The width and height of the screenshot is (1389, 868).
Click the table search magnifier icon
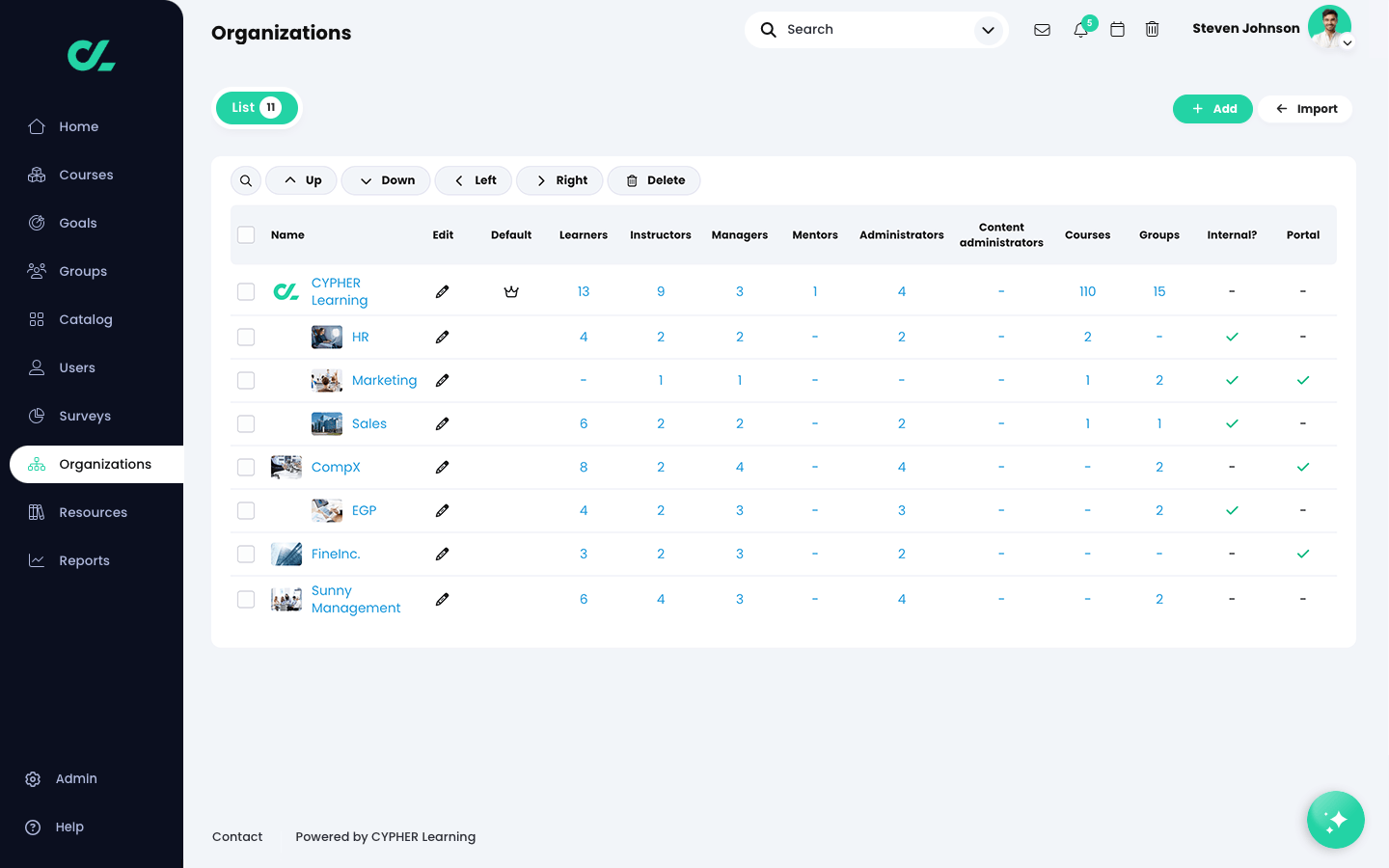coord(246,180)
